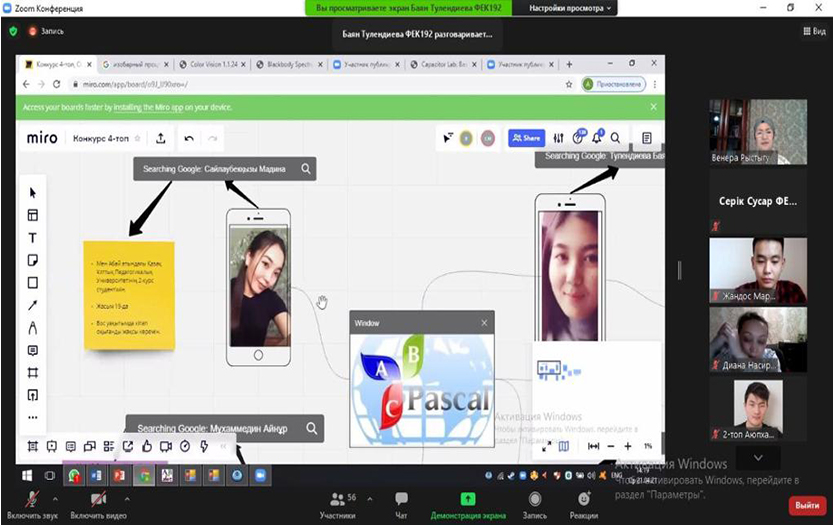Switch to Color Vision browser tab
This screenshot has width=833, height=525.
[213, 64]
